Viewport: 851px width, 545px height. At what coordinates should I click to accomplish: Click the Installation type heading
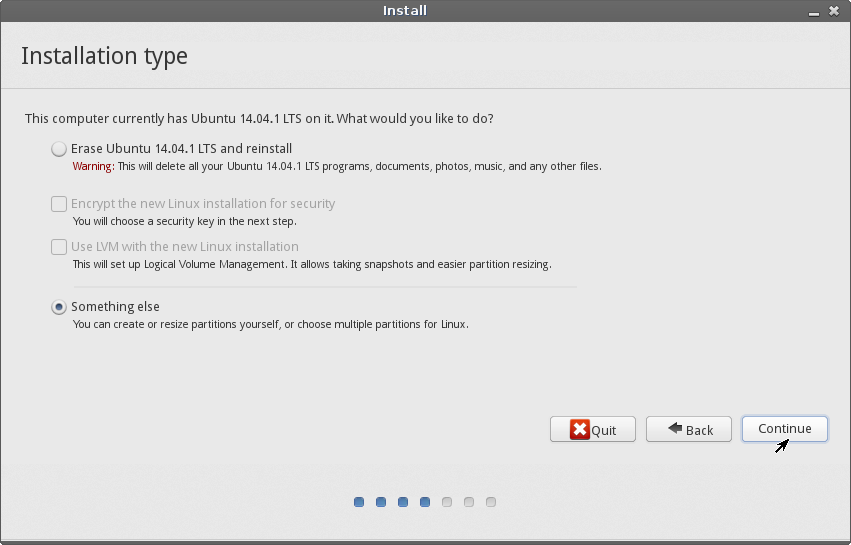(x=104, y=56)
